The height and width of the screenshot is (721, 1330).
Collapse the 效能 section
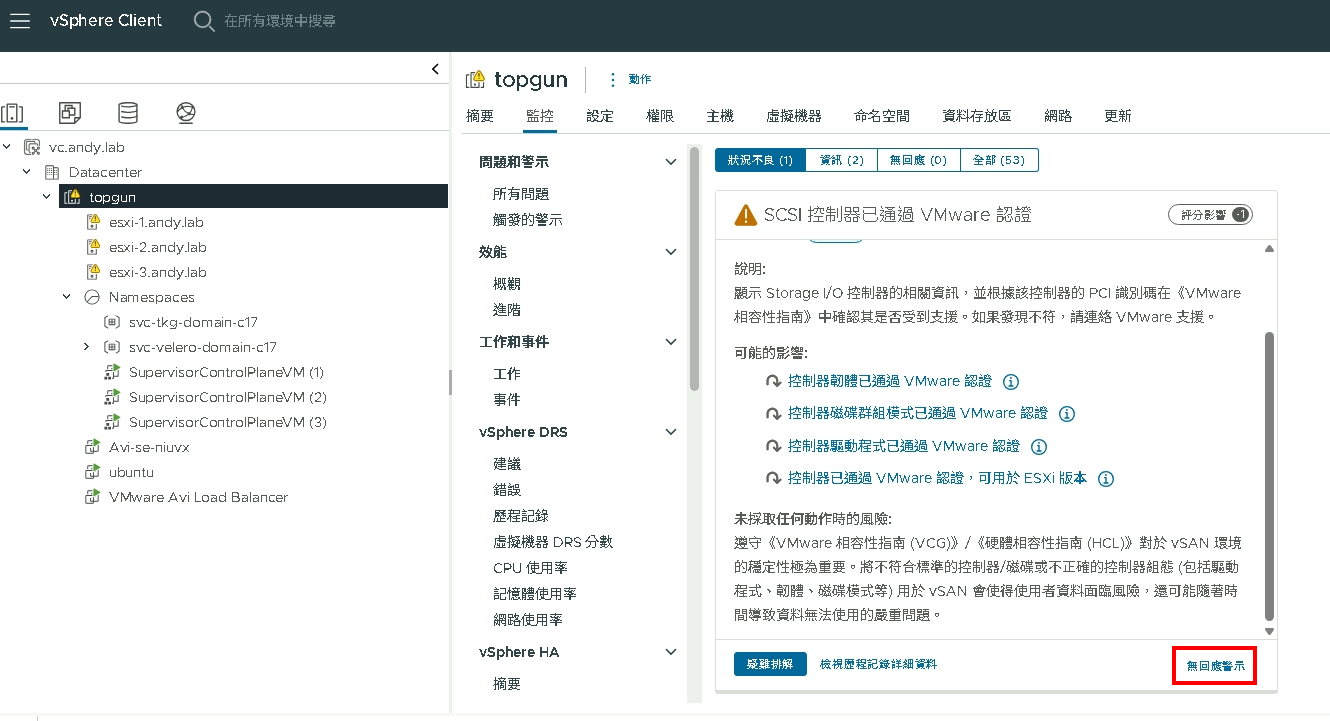pos(671,252)
